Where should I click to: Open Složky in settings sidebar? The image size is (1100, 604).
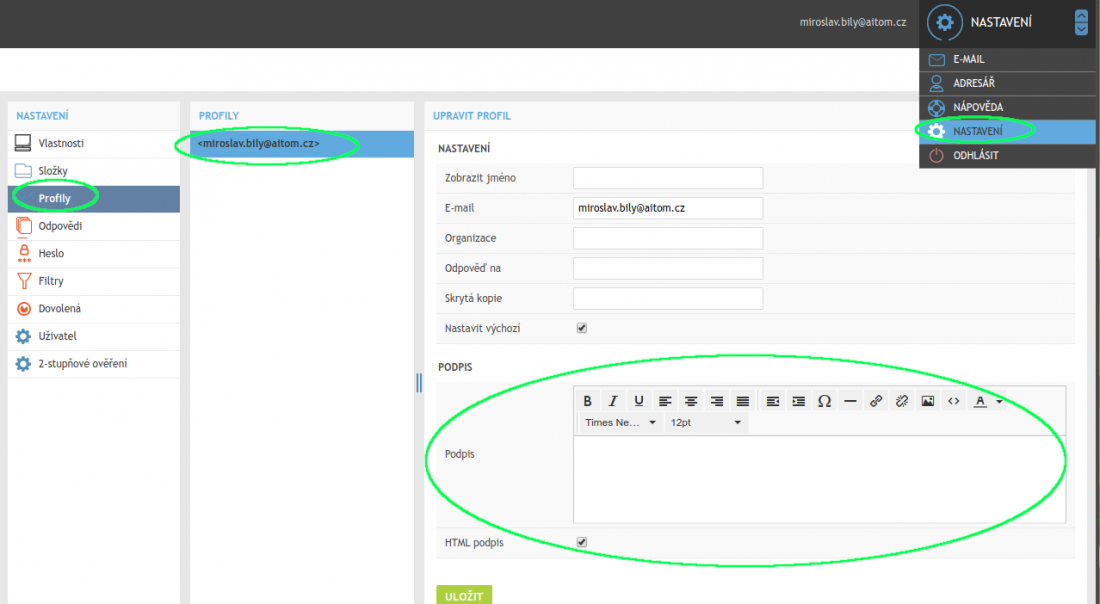(x=53, y=171)
